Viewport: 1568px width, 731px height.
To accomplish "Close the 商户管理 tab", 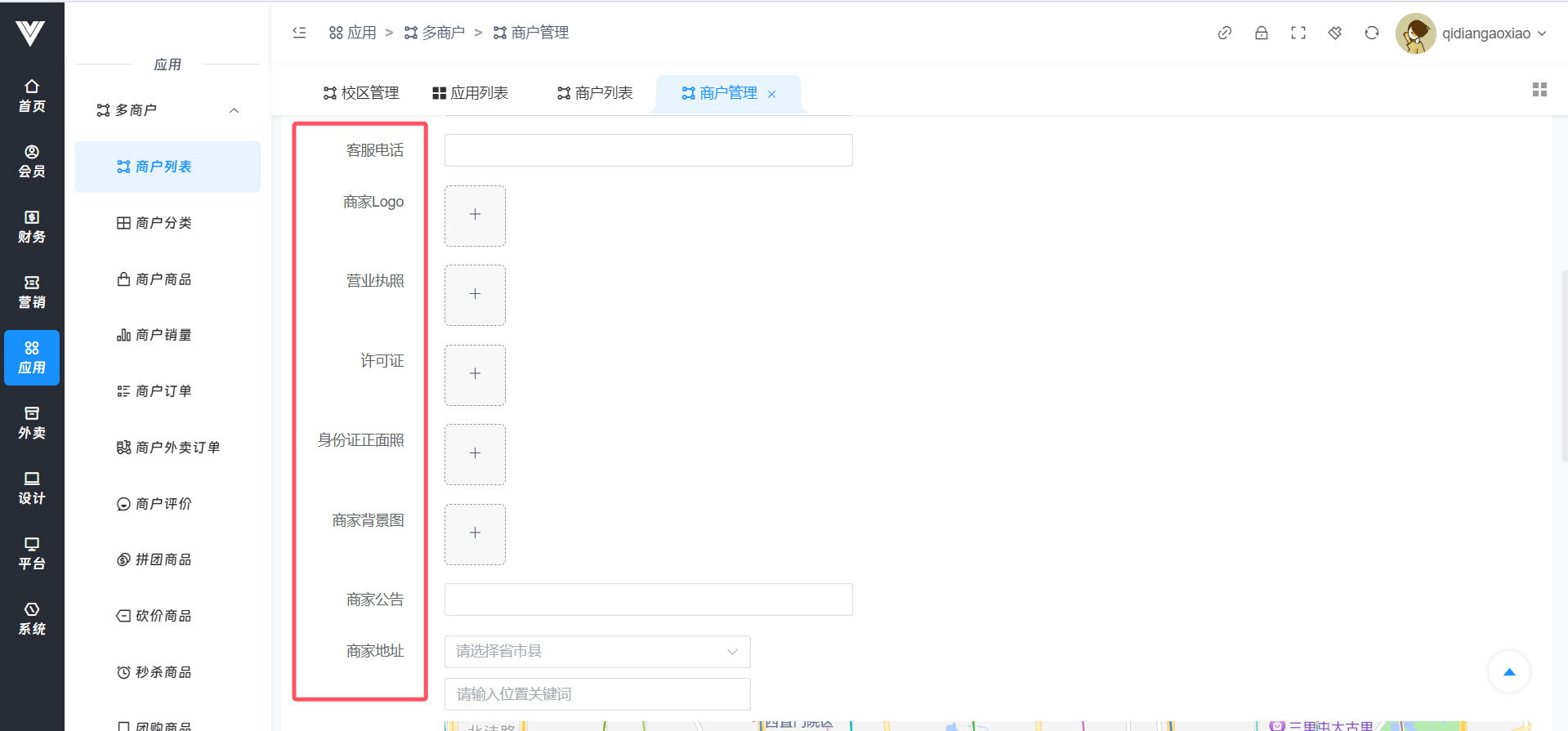I will 771,95.
